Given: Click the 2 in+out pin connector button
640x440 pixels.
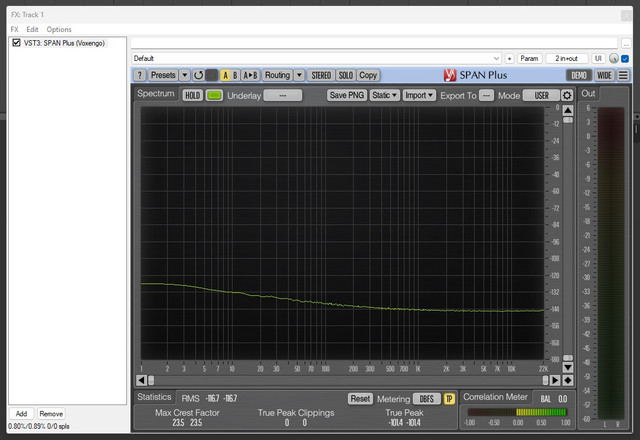Looking at the screenshot, I should pos(567,58).
